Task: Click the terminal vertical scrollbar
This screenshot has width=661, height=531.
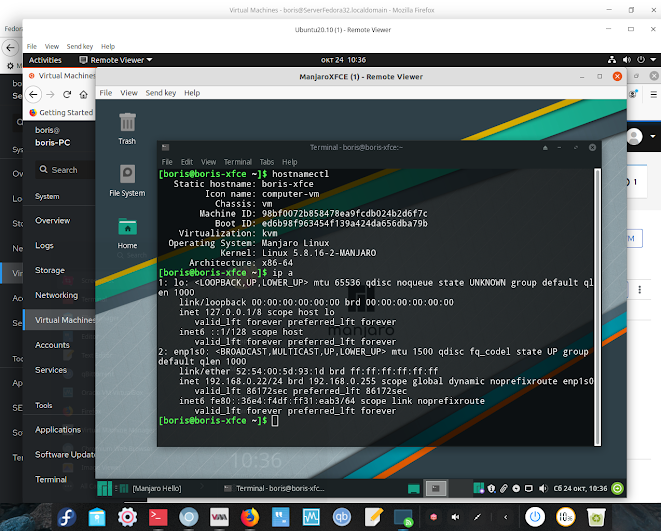Action: pos(597,307)
